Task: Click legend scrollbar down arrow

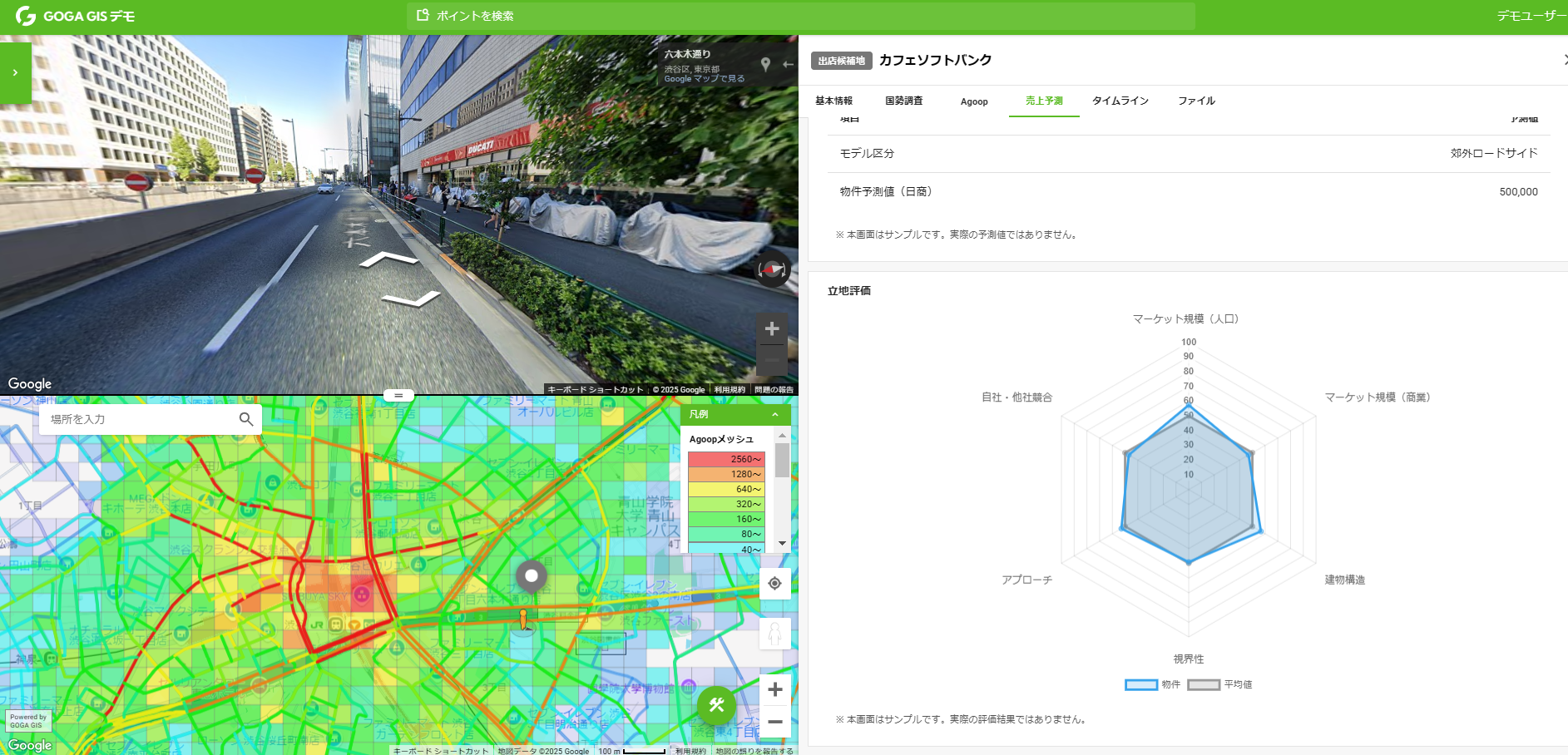Action: tap(782, 544)
